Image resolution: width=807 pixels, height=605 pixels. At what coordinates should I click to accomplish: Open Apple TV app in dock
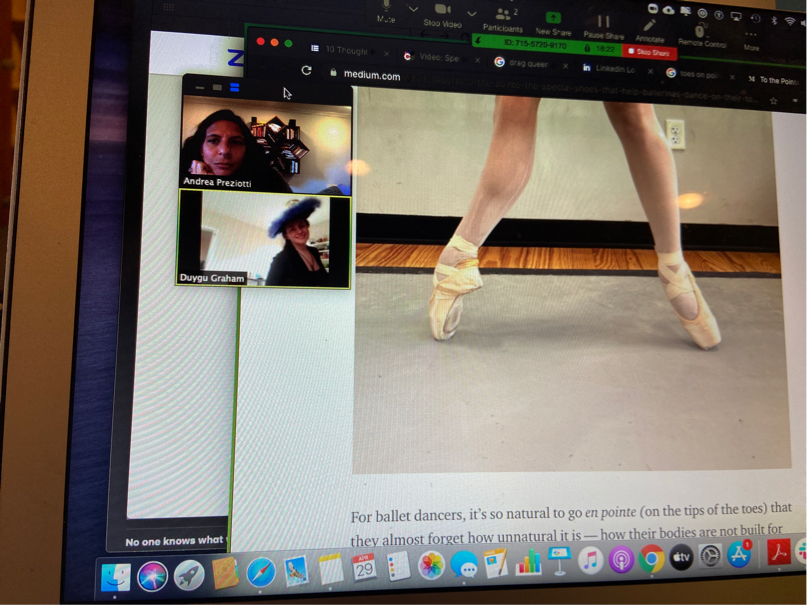pos(681,557)
